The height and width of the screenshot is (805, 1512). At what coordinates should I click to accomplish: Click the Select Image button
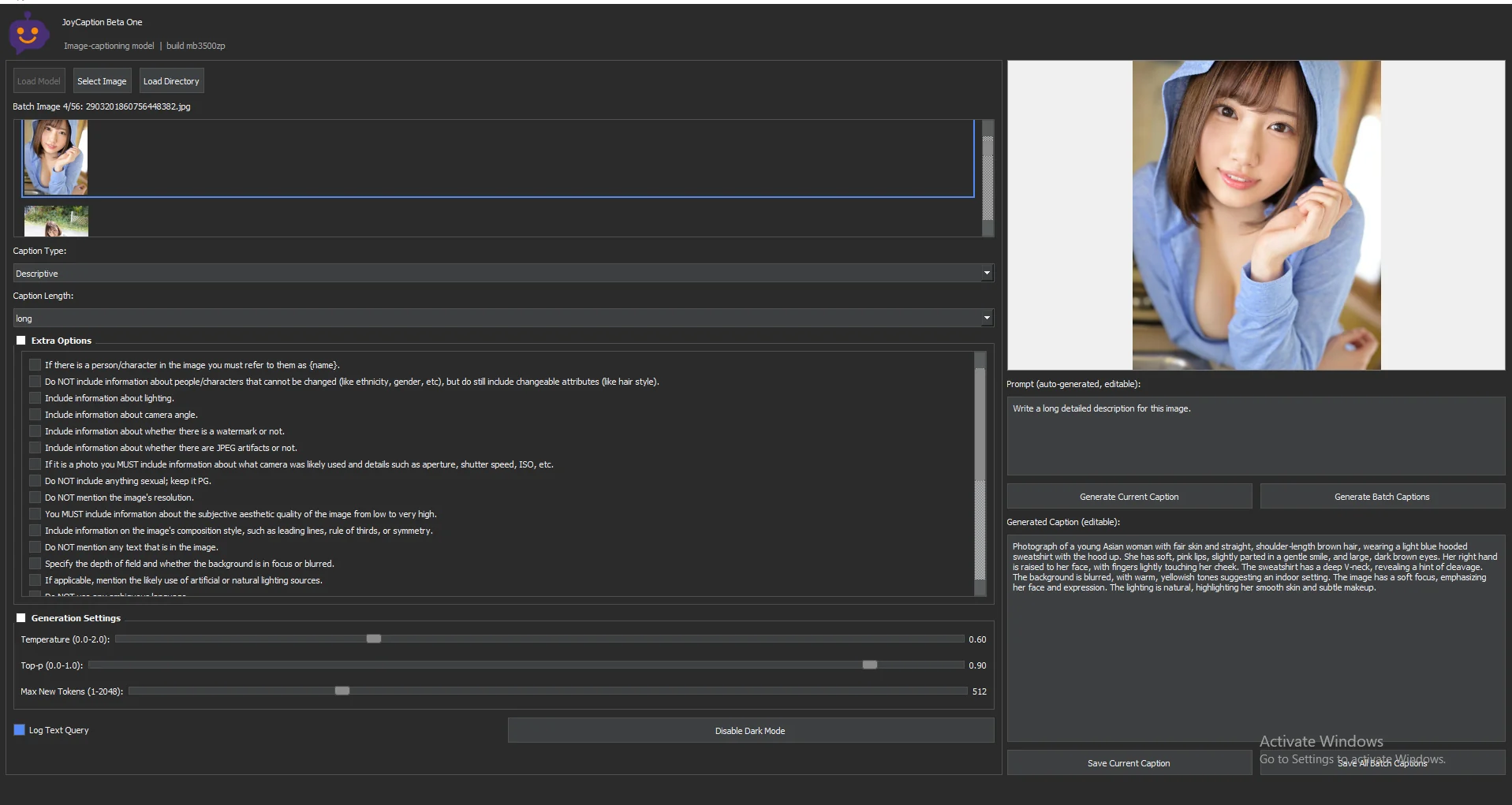tap(102, 81)
